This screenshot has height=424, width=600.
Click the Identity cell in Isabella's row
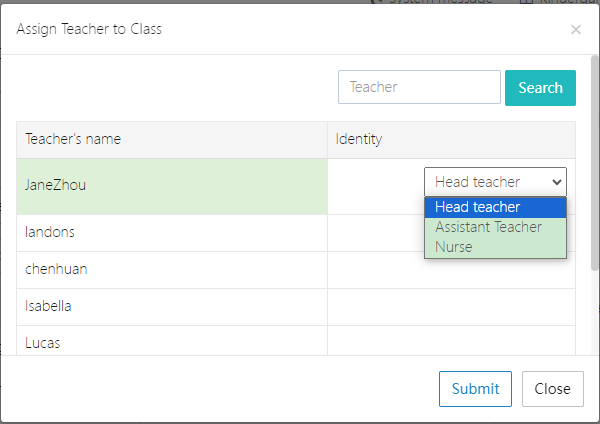point(451,307)
